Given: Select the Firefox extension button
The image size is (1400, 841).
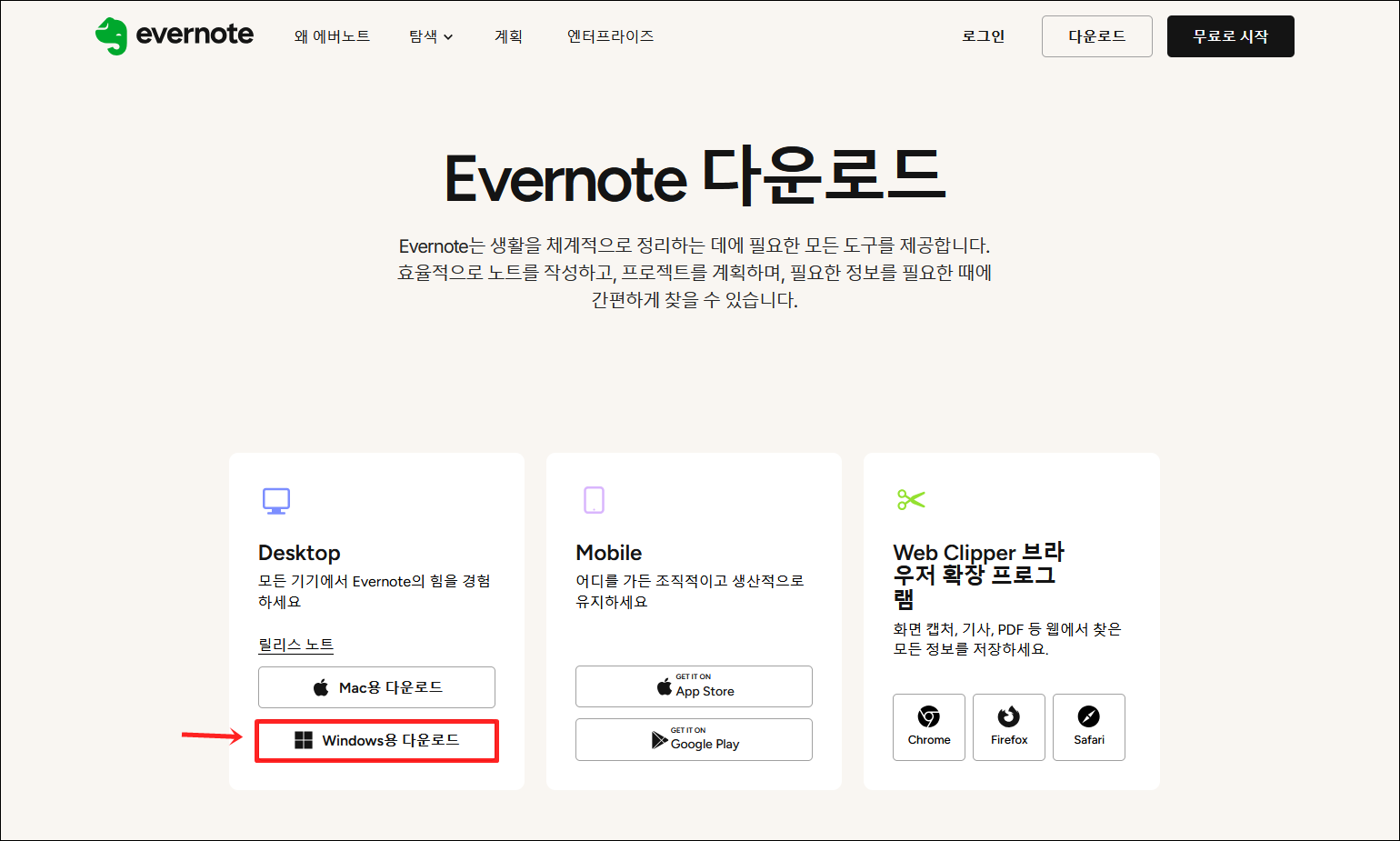Looking at the screenshot, I should (1009, 727).
